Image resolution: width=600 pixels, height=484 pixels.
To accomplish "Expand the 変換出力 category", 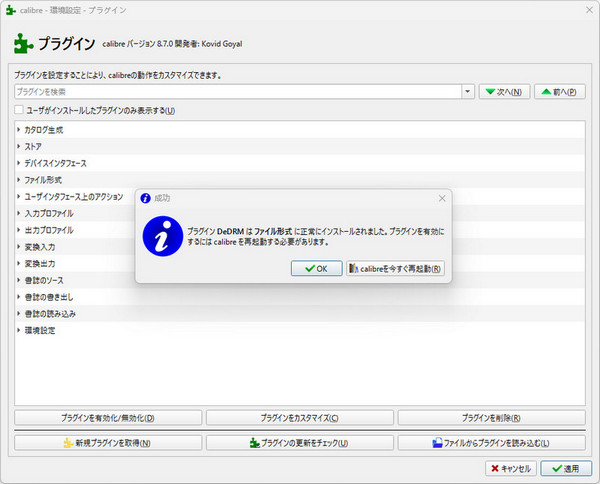I will pyautogui.click(x=18, y=263).
